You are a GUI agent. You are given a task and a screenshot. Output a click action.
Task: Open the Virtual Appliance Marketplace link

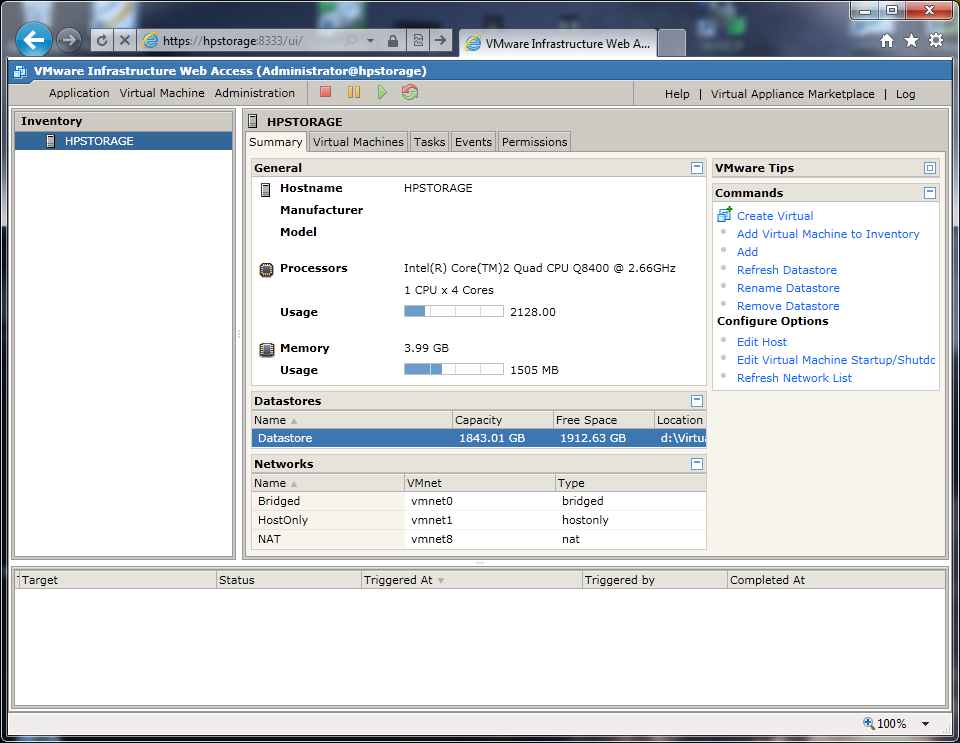pos(792,94)
